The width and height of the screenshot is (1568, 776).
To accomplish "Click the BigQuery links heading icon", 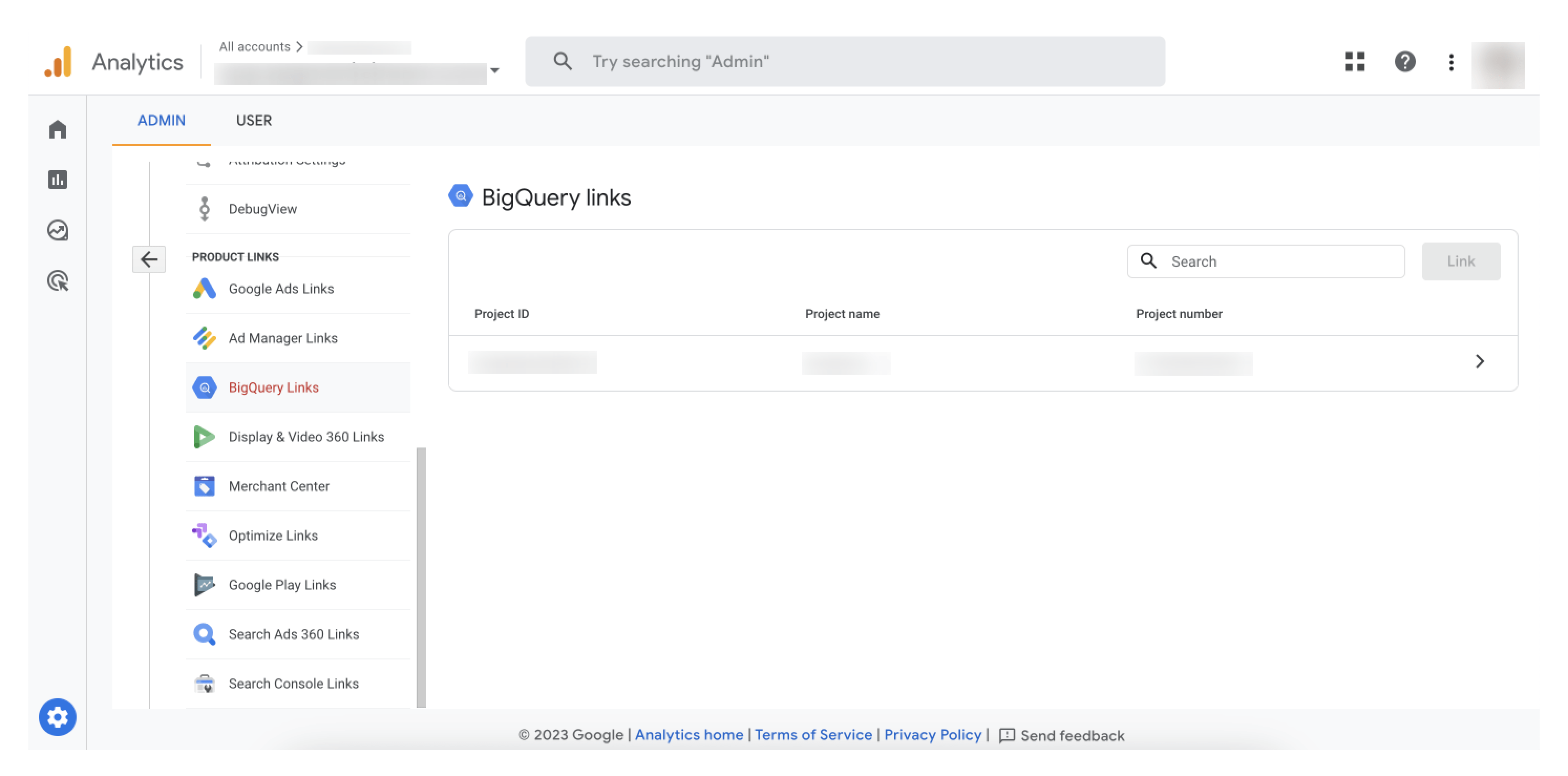I will (461, 196).
